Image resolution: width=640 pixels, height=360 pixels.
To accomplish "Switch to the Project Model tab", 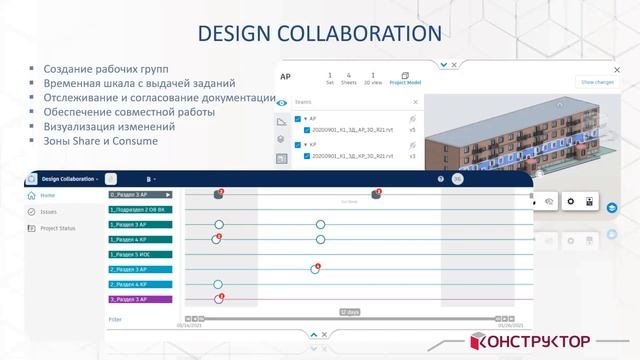I will [x=405, y=78].
